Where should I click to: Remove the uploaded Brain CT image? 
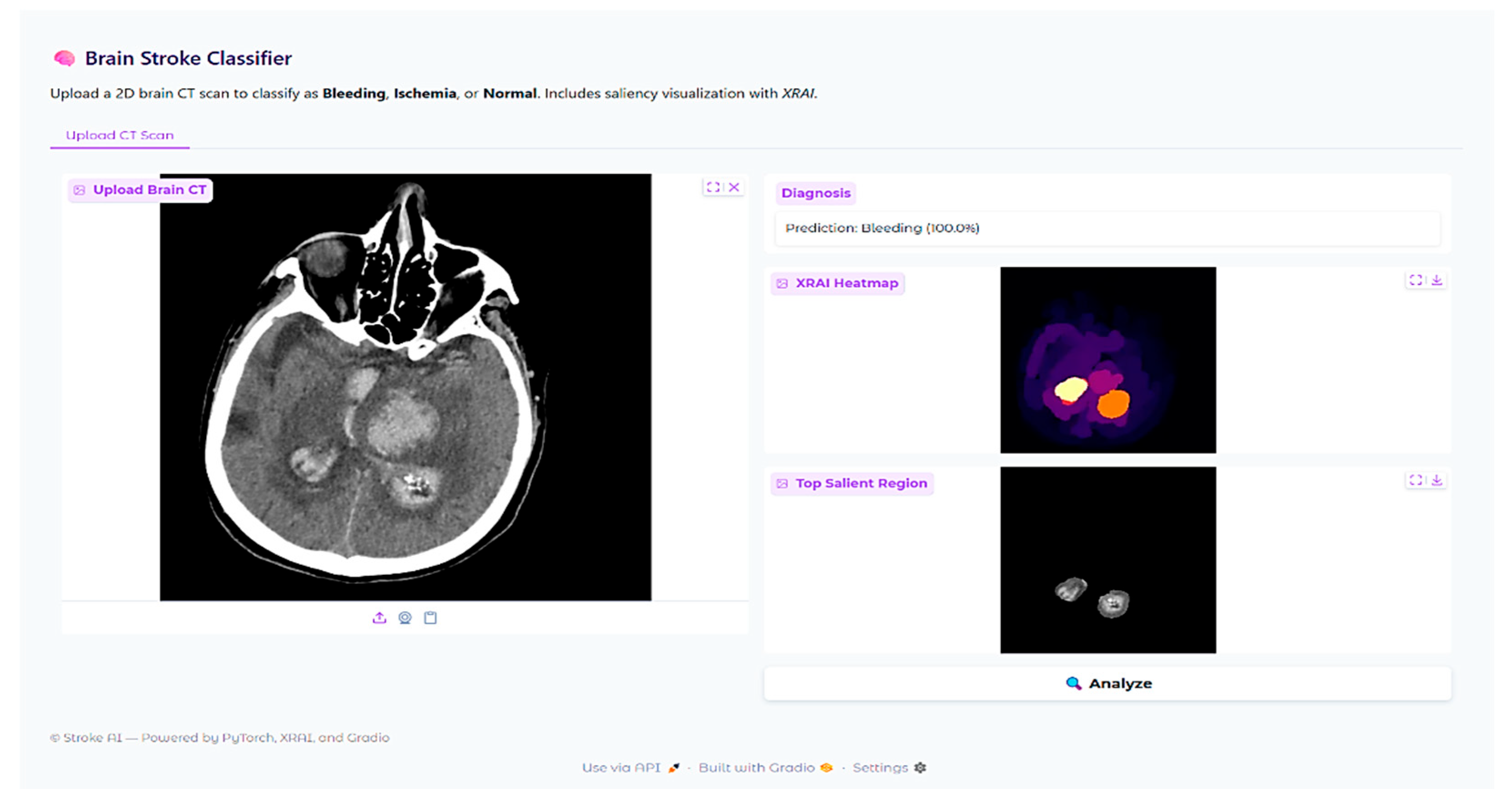pos(733,187)
